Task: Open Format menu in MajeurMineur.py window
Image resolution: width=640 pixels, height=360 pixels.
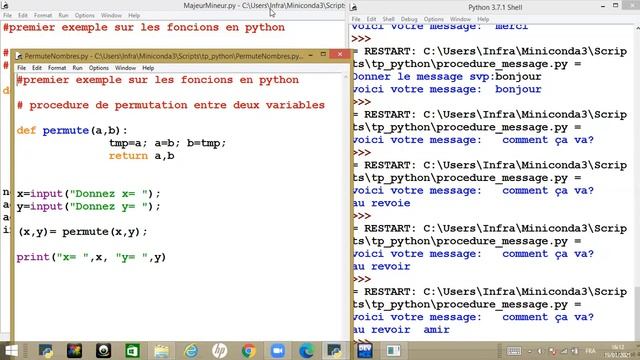Action: pyautogui.click(x=43, y=15)
